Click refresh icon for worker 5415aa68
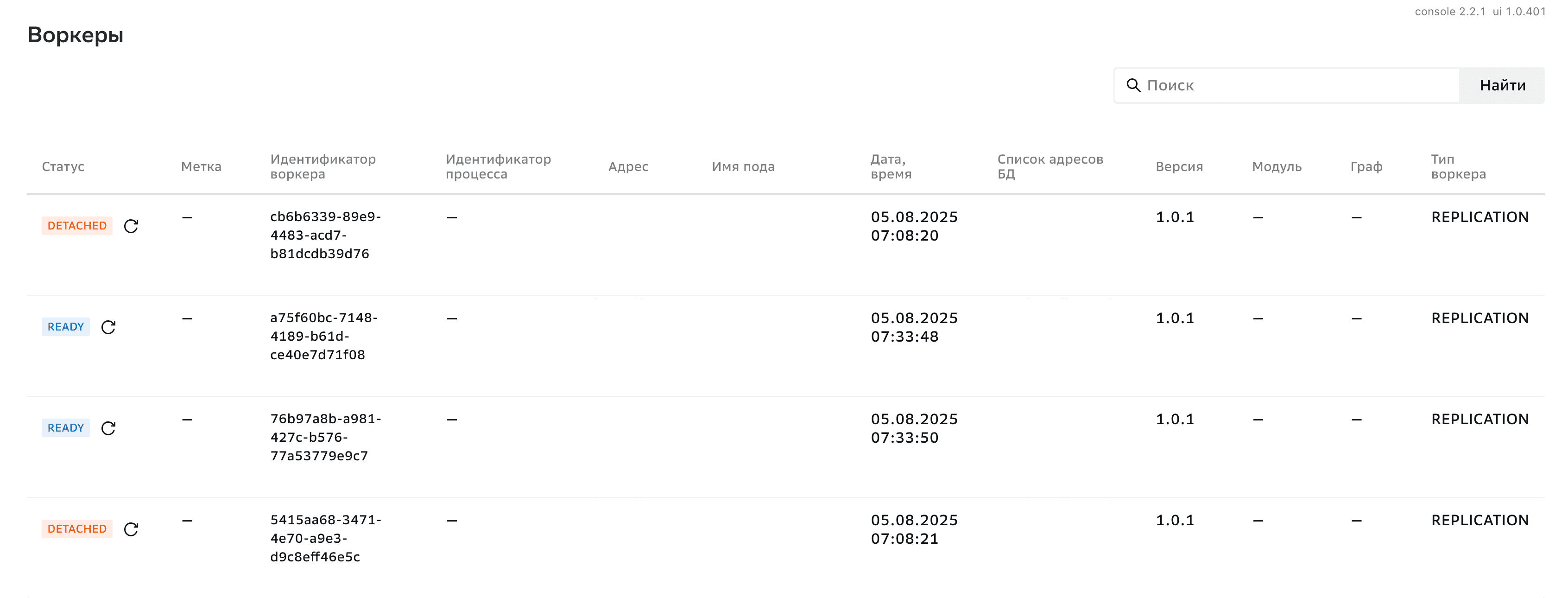 click(x=131, y=529)
